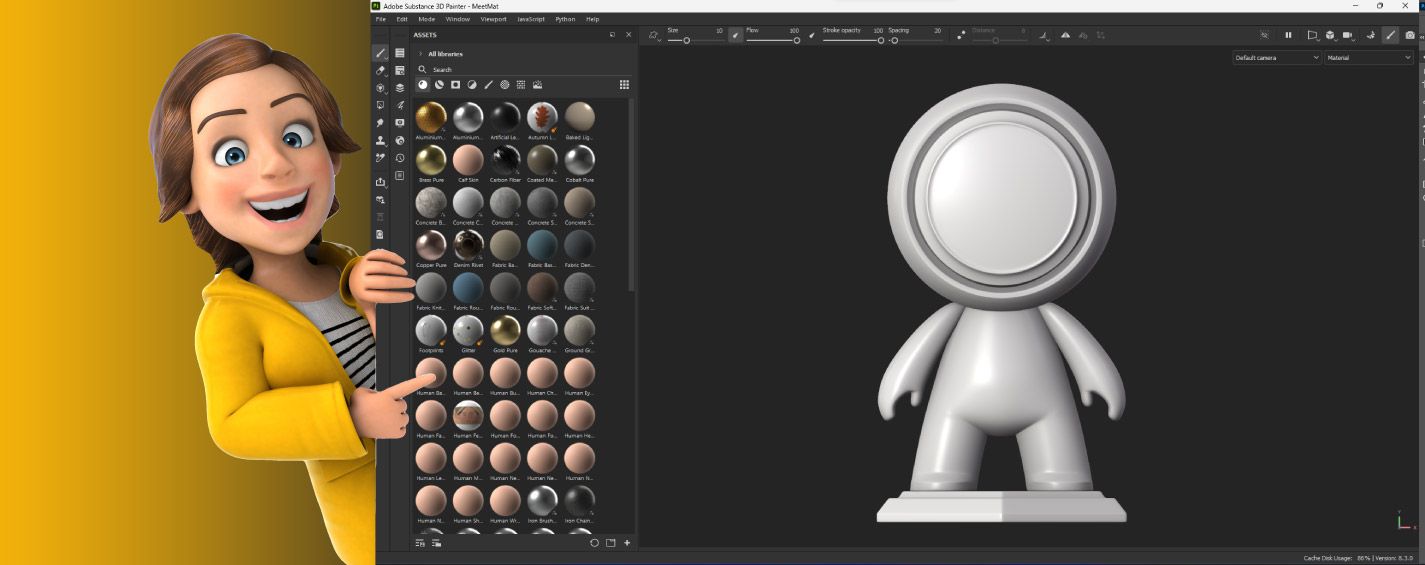Open the Edit menu
Screen dimensions: 1425x565
click(x=402, y=19)
